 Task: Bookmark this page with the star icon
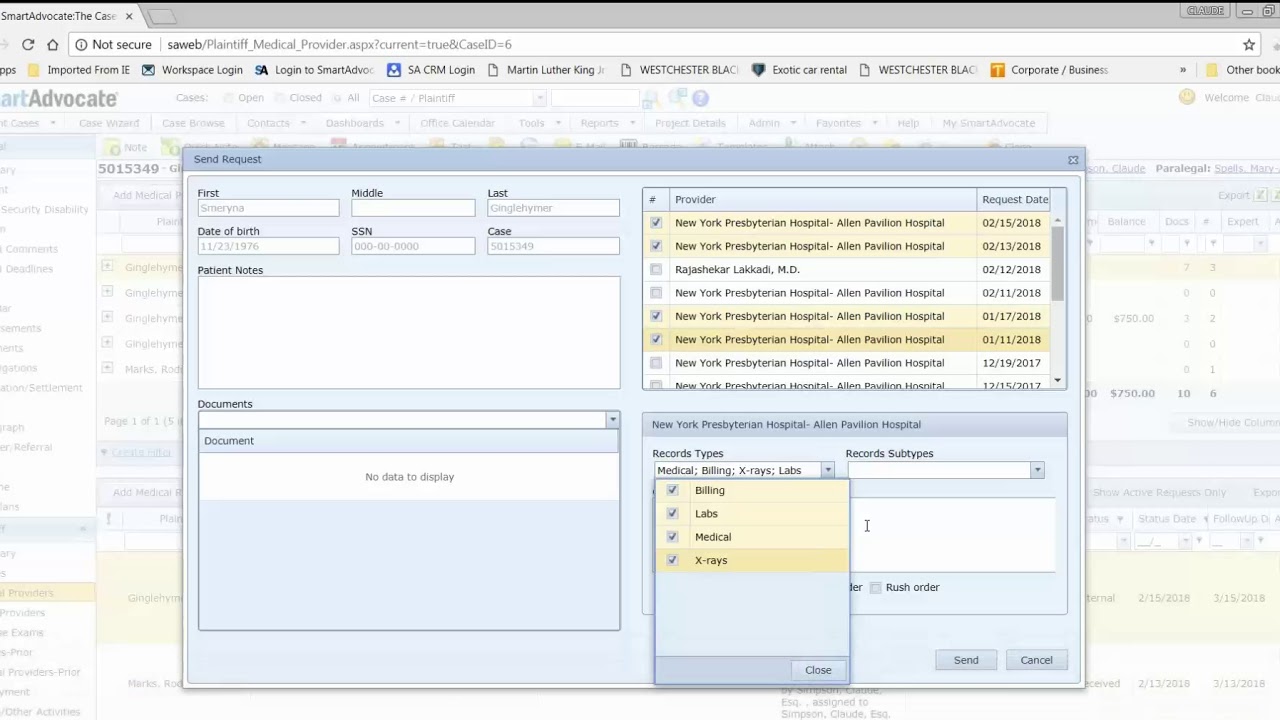pyautogui.click(x=1249, y=44)
